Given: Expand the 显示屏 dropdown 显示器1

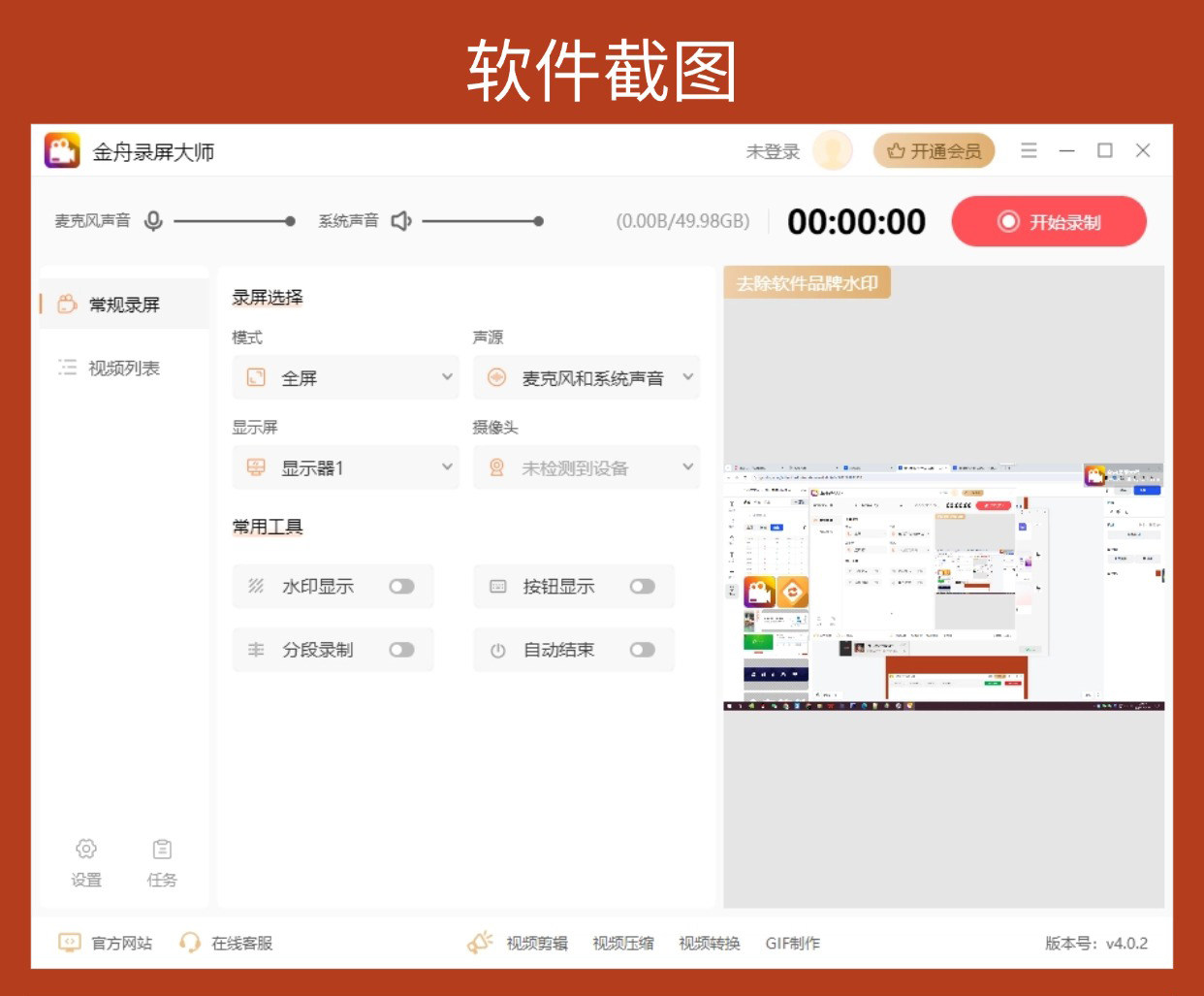Looking at the screenshot, I should pos(345,467).
